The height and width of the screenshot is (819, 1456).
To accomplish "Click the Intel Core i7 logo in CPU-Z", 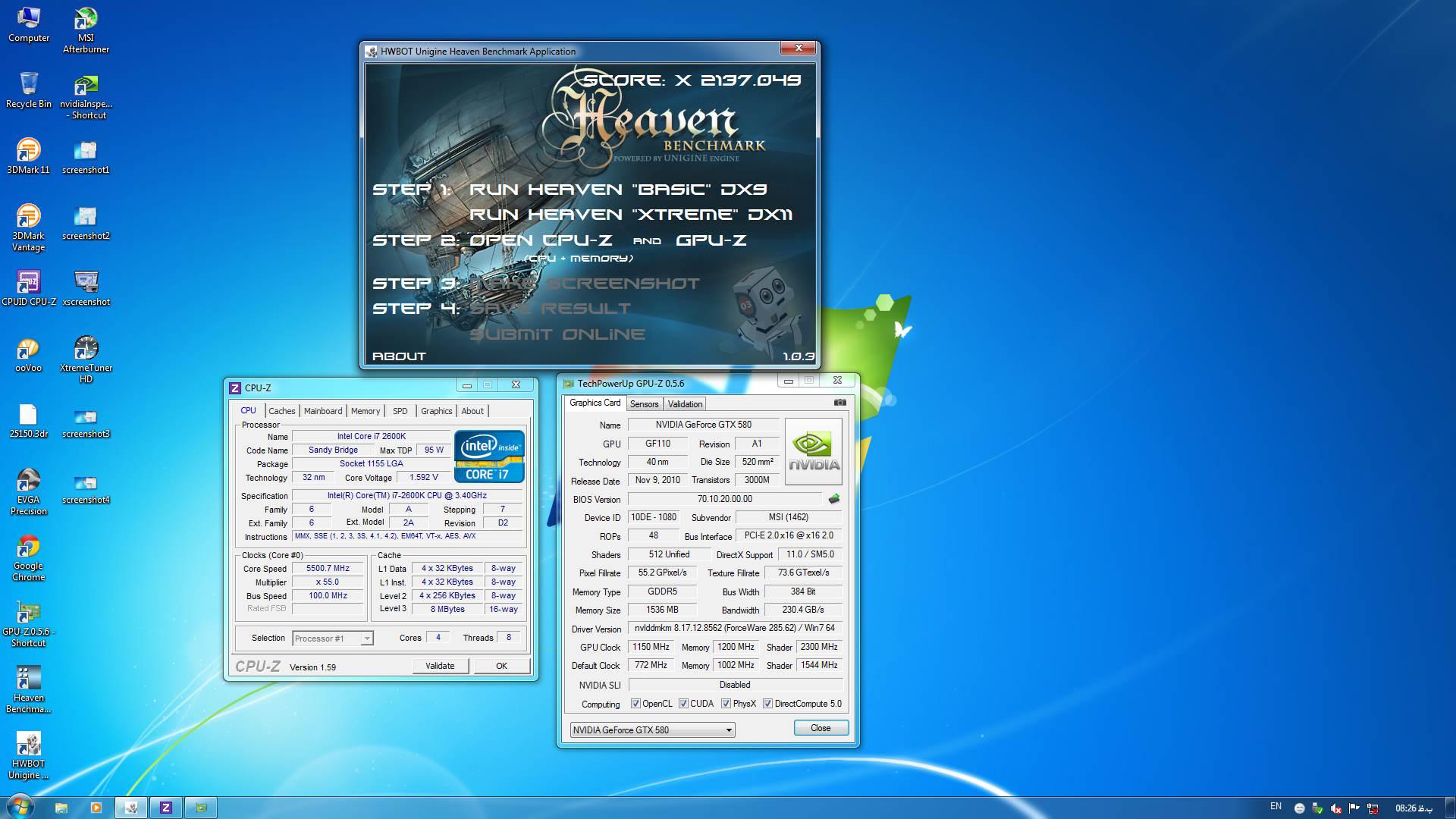I will pos(489,457).
